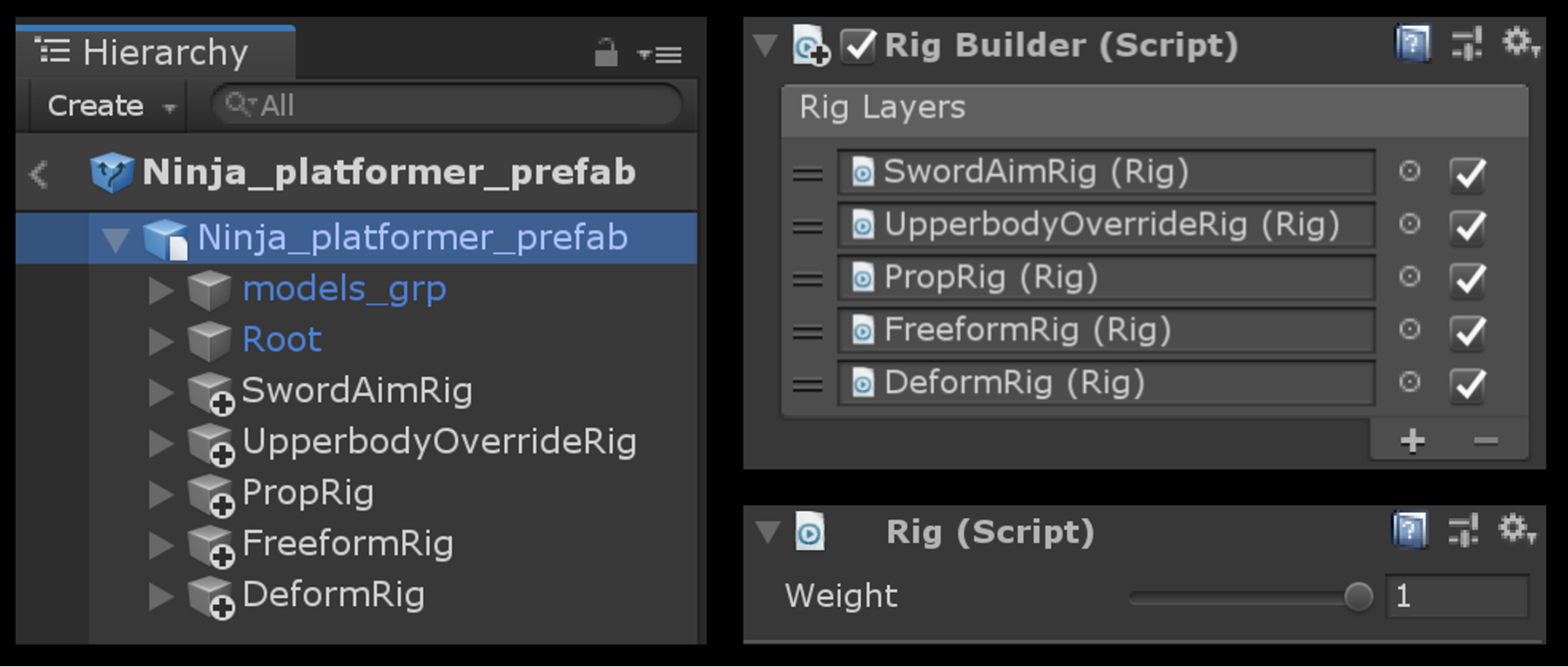Open the Hierarchy panel options menu
Viewport: 1568px width, 667px height.
(660, 54)
